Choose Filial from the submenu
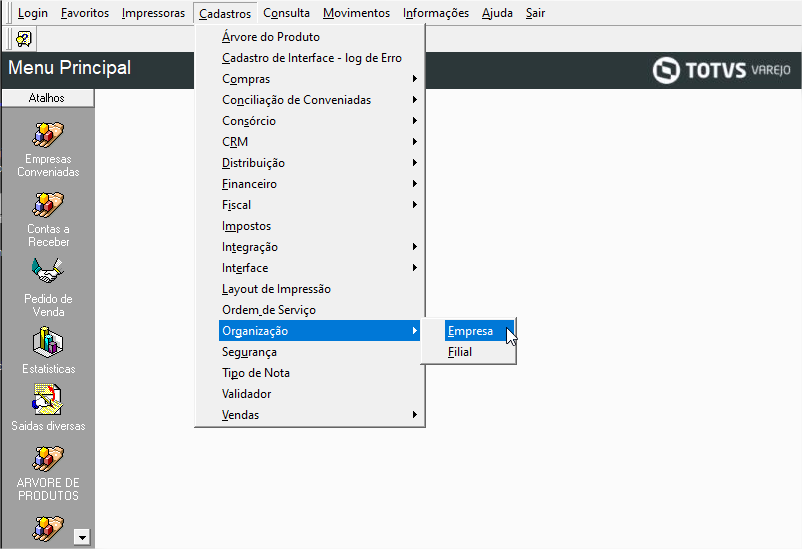Viewport: 802px width, 549px height. pyautogui.click(x=460, y=352)
